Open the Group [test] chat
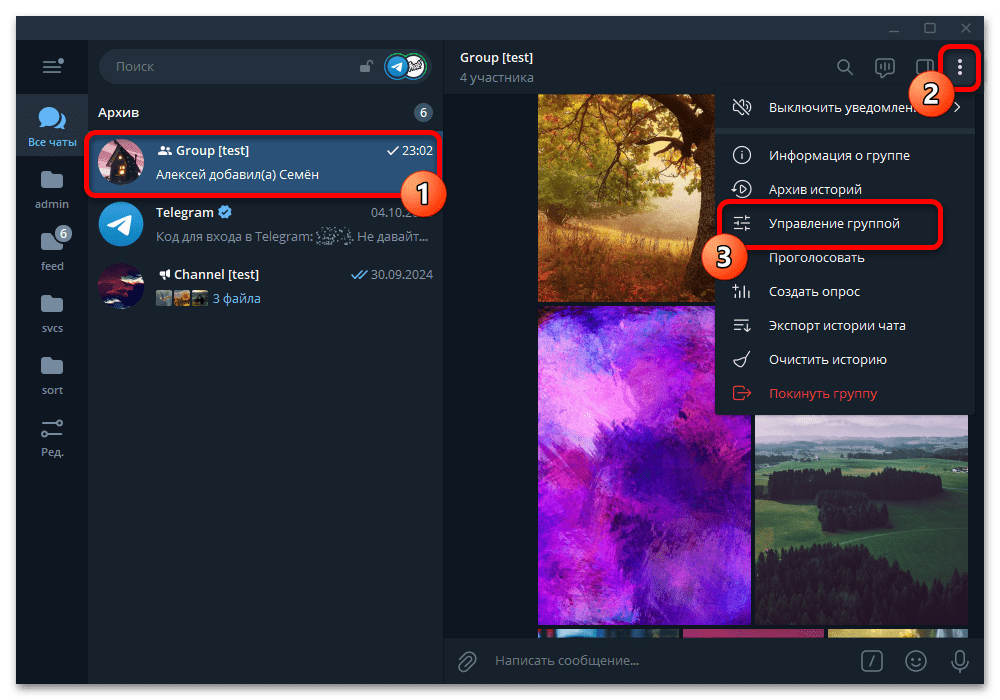Screen dimensions: 1000x700 pos(265,163)
